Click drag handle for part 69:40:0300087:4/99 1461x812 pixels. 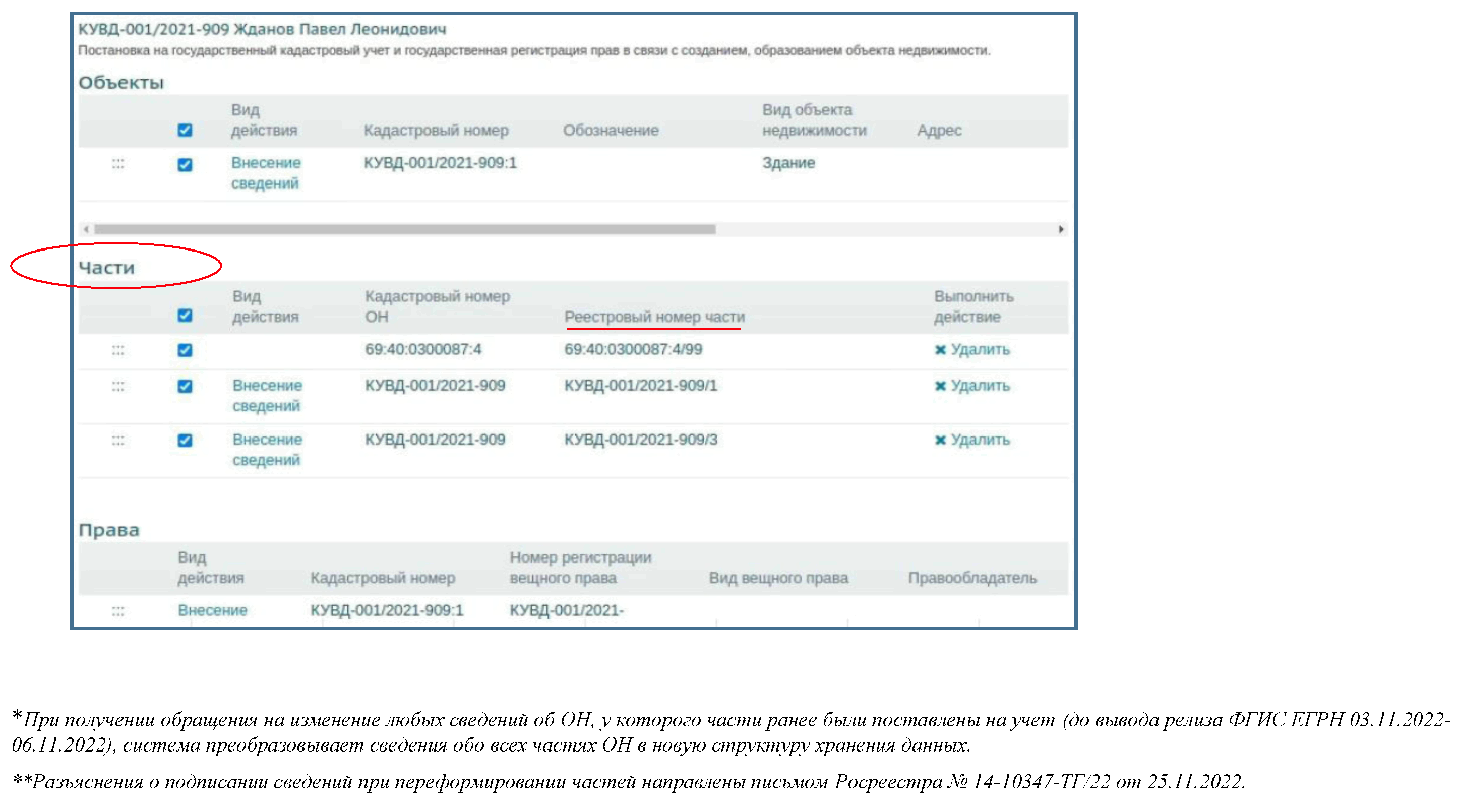point(118,350)
